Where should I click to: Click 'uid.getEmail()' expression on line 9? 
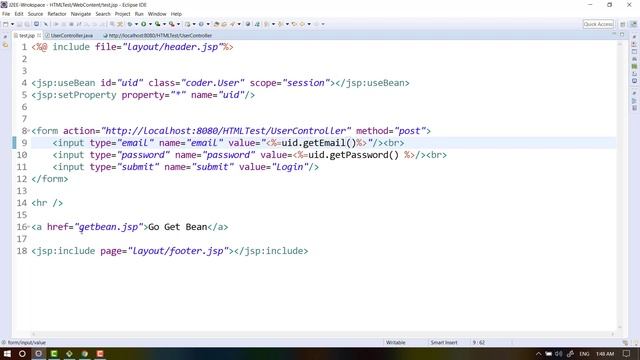(318, 143)
